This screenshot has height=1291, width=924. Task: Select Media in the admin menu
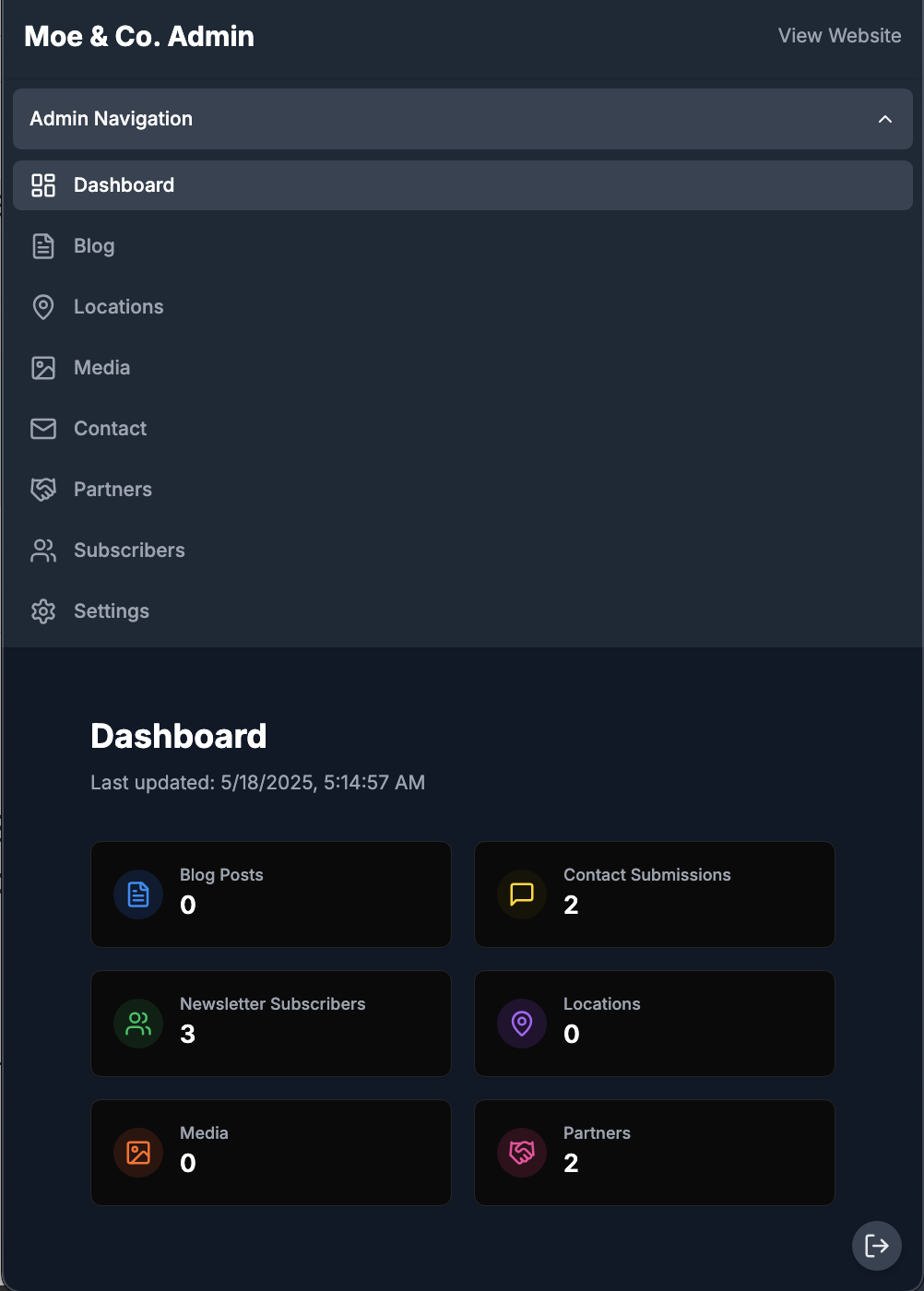point(463,368)
